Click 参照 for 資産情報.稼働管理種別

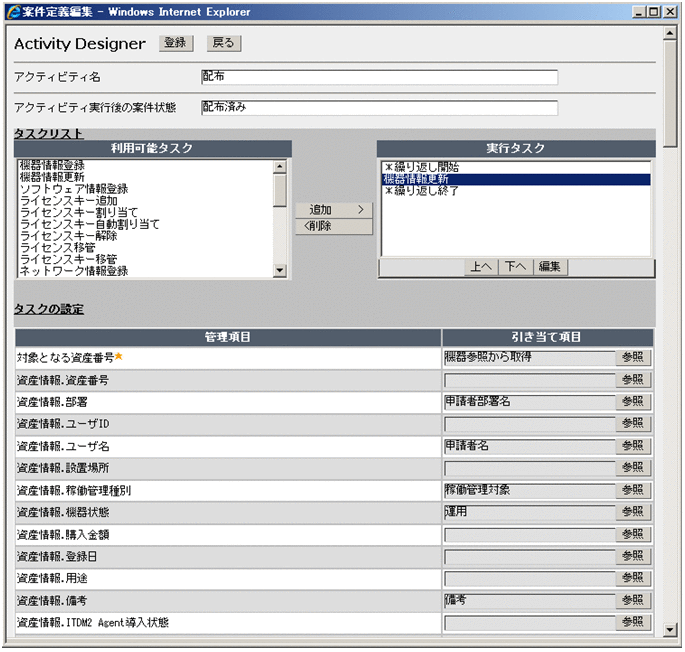tap(633, 490)
